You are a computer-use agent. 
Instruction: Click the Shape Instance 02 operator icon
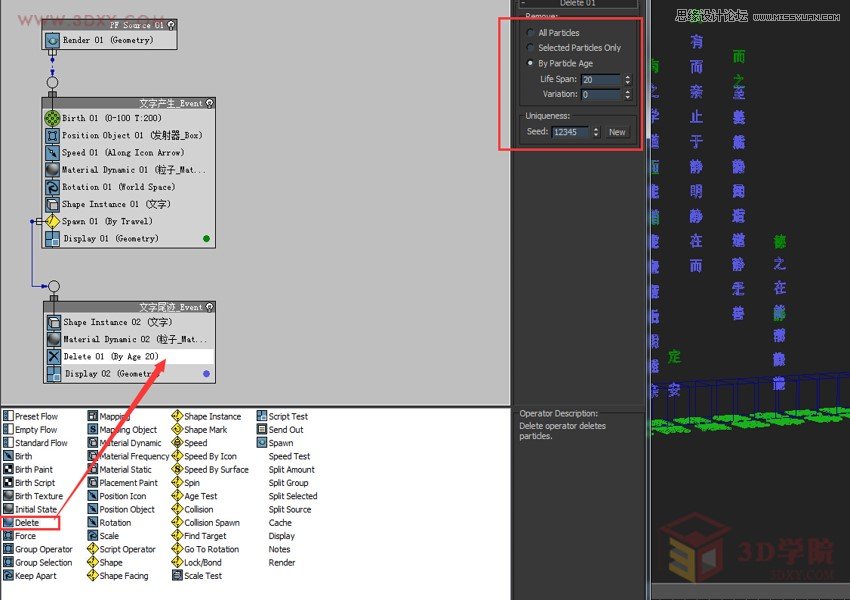[x=54, y=322]
